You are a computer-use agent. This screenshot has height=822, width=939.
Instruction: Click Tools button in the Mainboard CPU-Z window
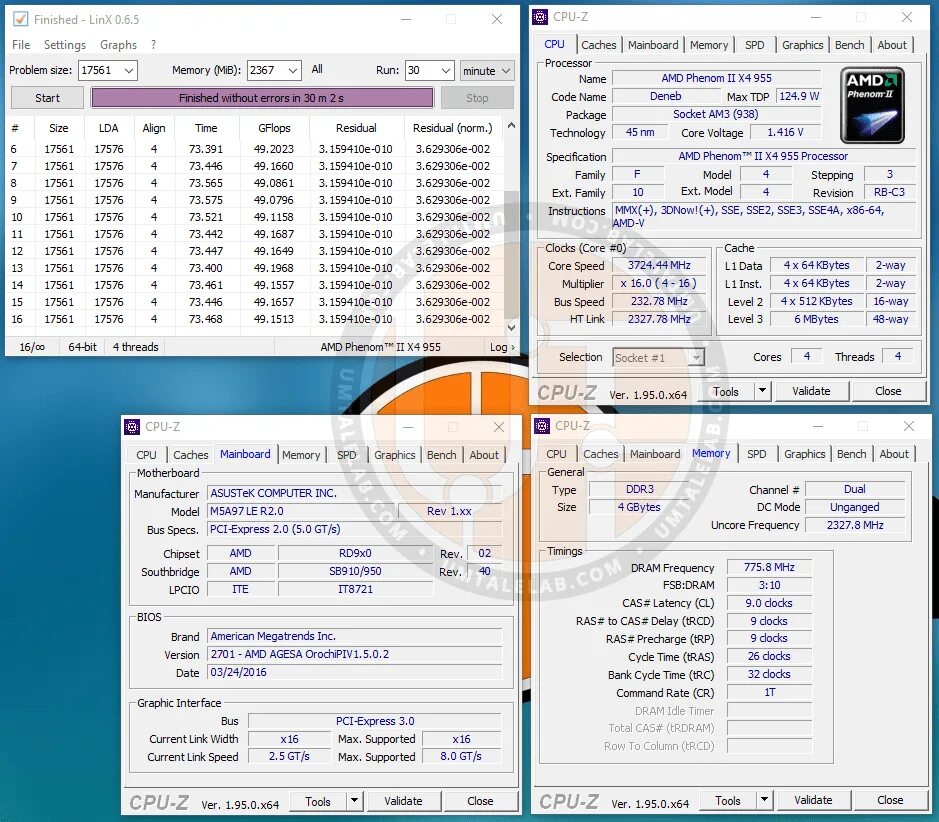point(317,801)
